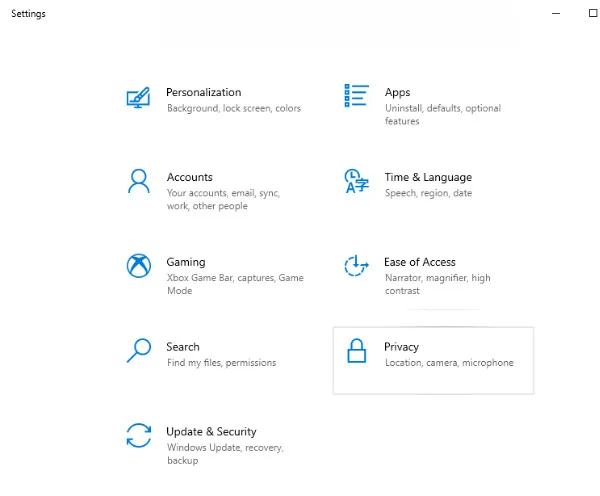The height and width of the screenshot is (496, 600).
Task: Go to Time & Language label
Action: pyautogui.click(x=428, y=177)
